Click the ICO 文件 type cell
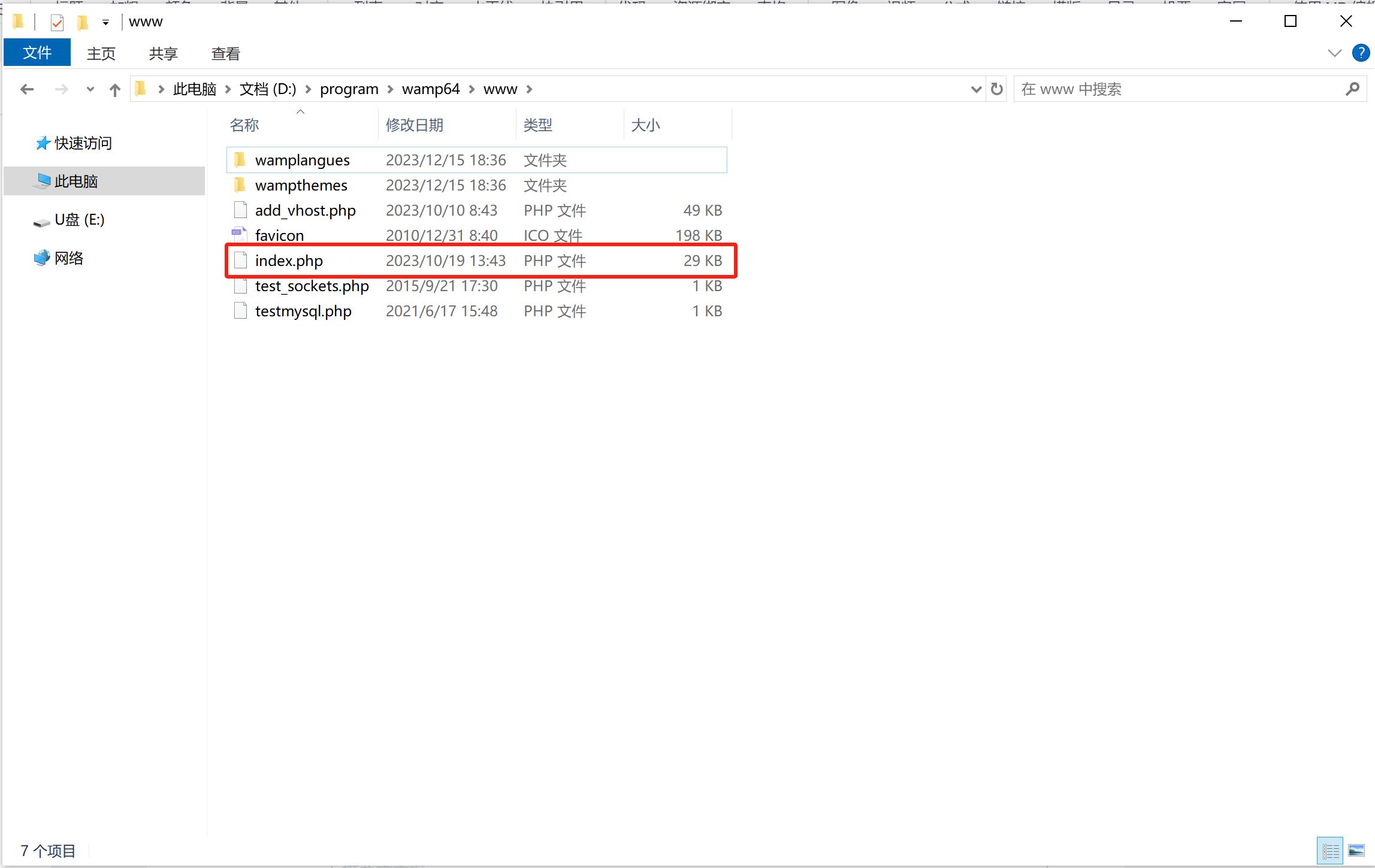1375x868 pixels. (553, 235)
